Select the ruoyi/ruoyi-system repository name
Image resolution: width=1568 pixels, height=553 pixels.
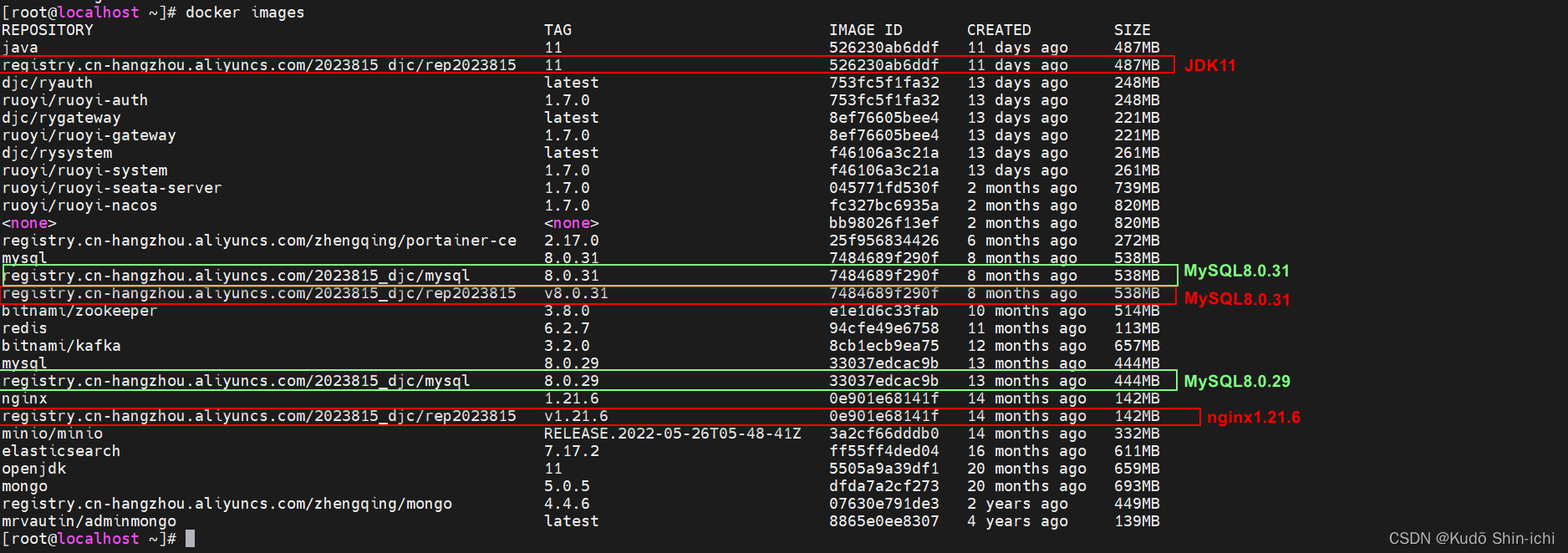click(x=84, y=170)
